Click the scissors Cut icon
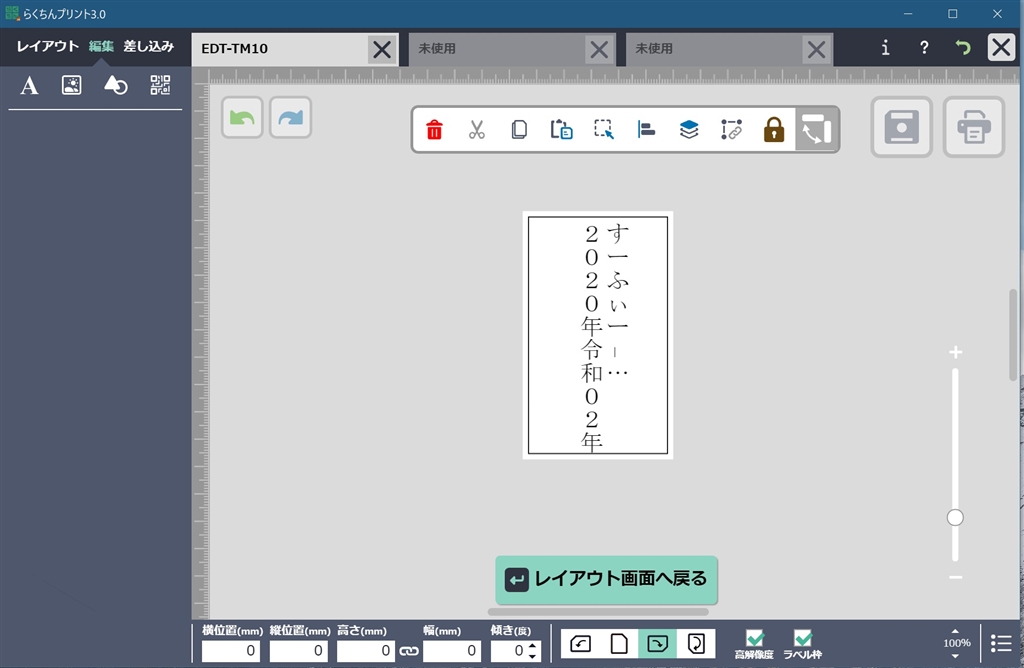This screenshot has height=668, width=1024. [x=477, y=129]
